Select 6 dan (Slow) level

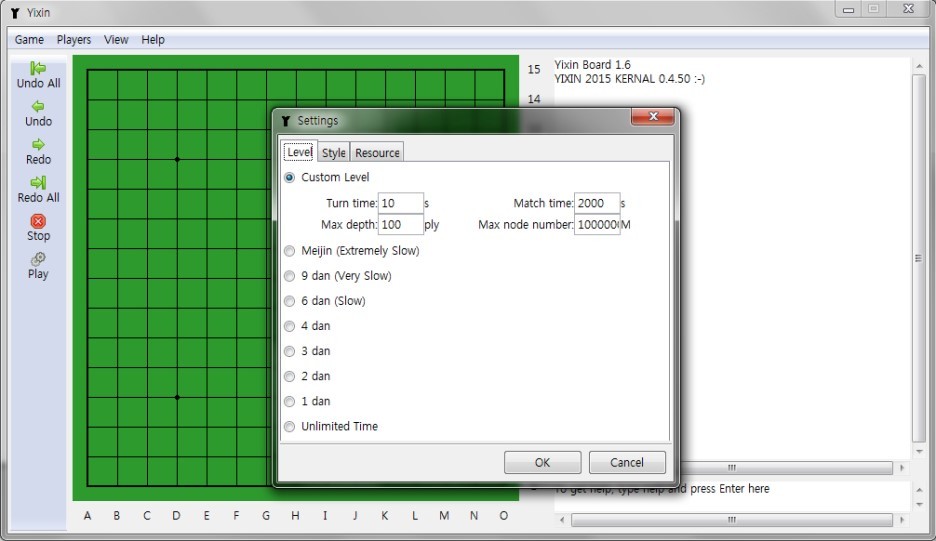(x=290, y=301)
